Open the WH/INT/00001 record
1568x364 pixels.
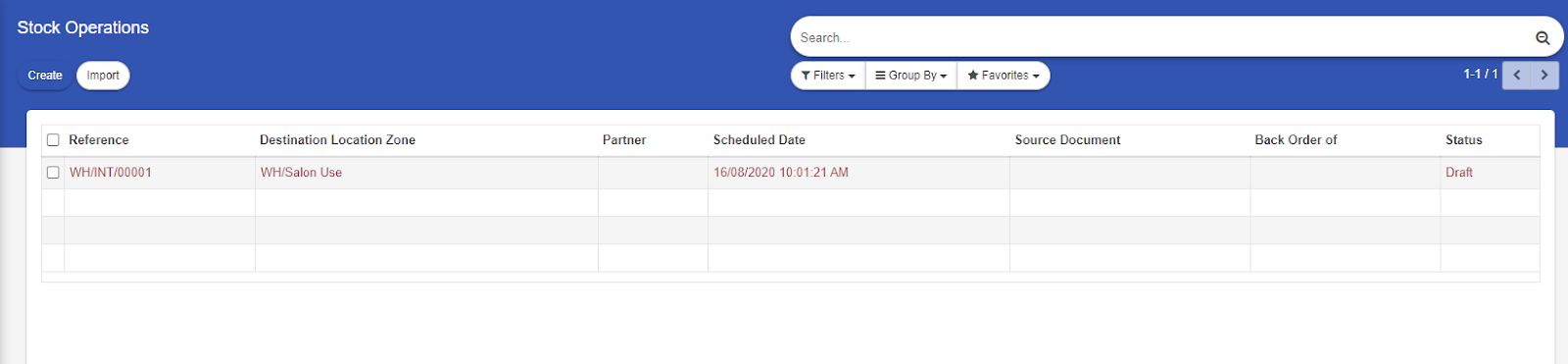(x=111, y=173)
